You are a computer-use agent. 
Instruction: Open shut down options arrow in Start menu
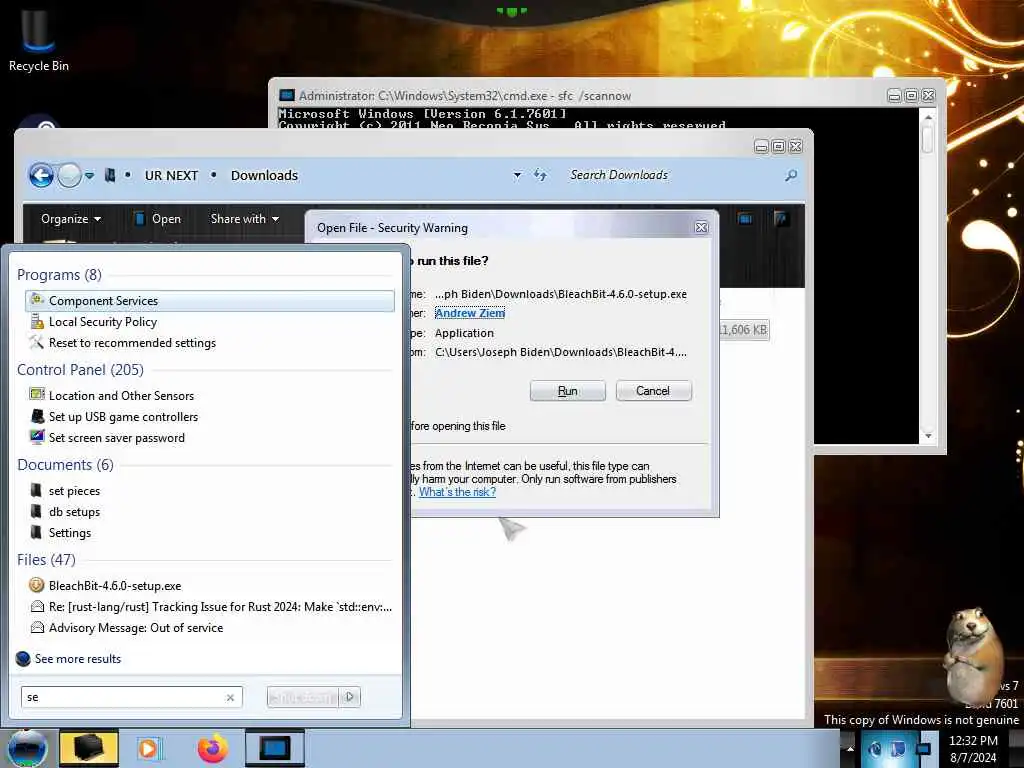[x=349, y=697]
